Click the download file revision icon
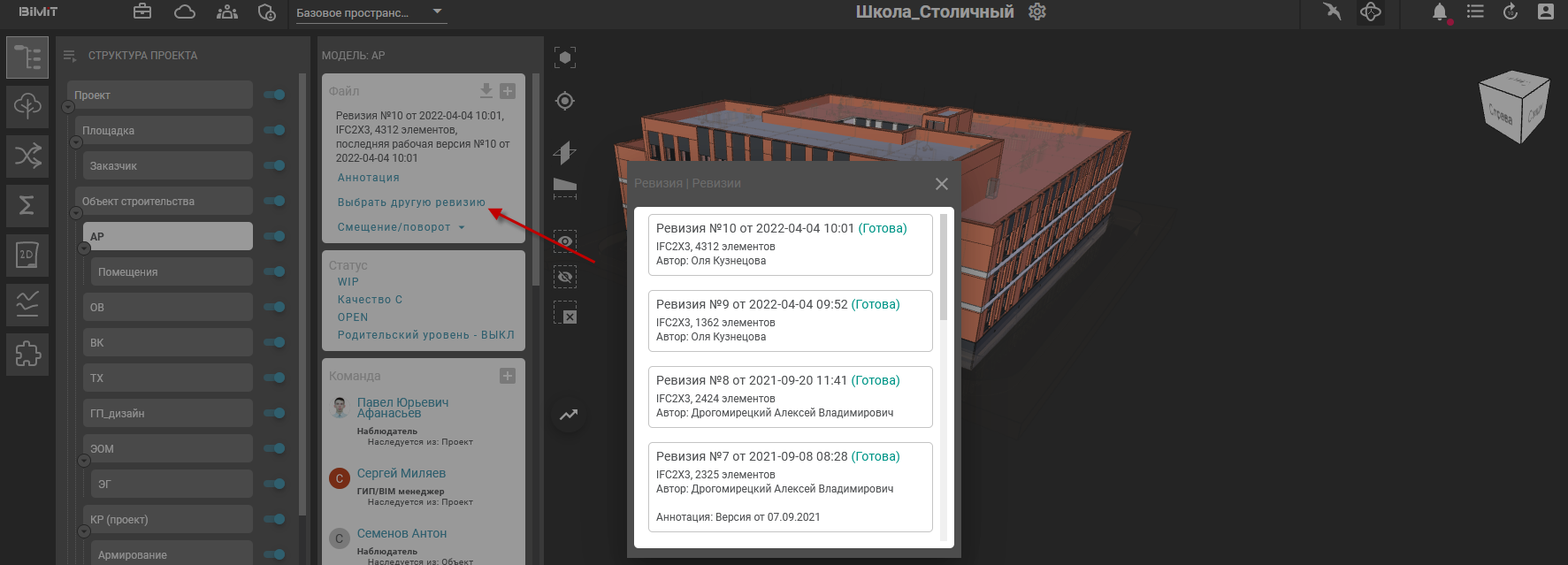 486,91
